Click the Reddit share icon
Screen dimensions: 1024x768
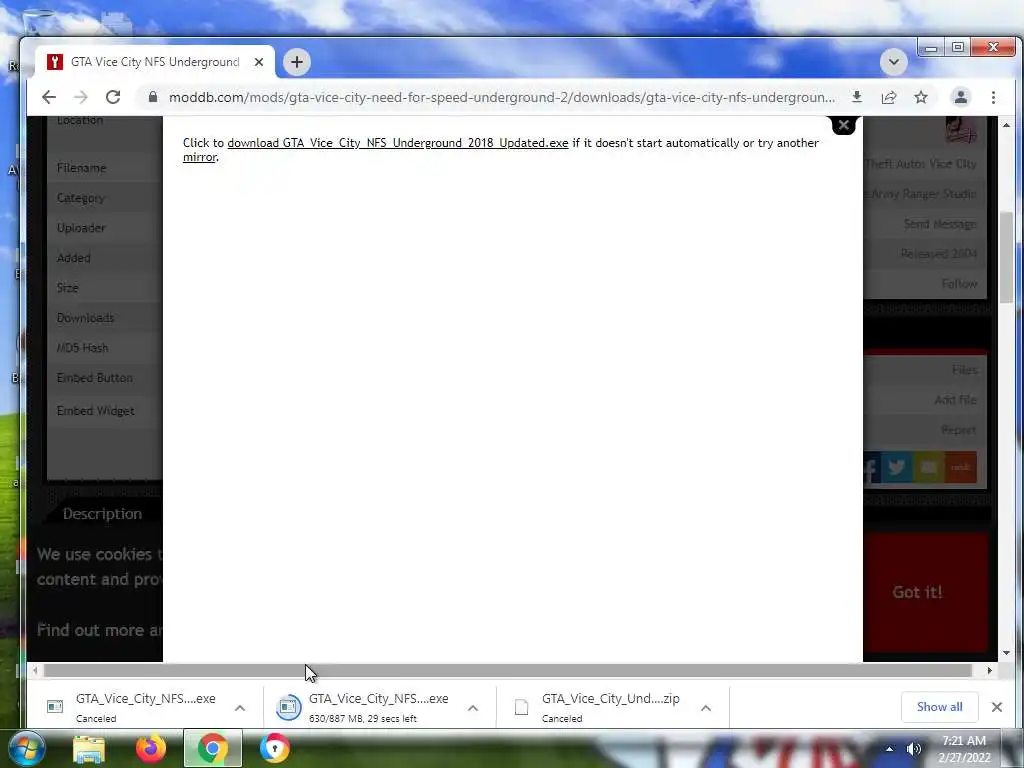pyautogui.click(x=961, y=468)
